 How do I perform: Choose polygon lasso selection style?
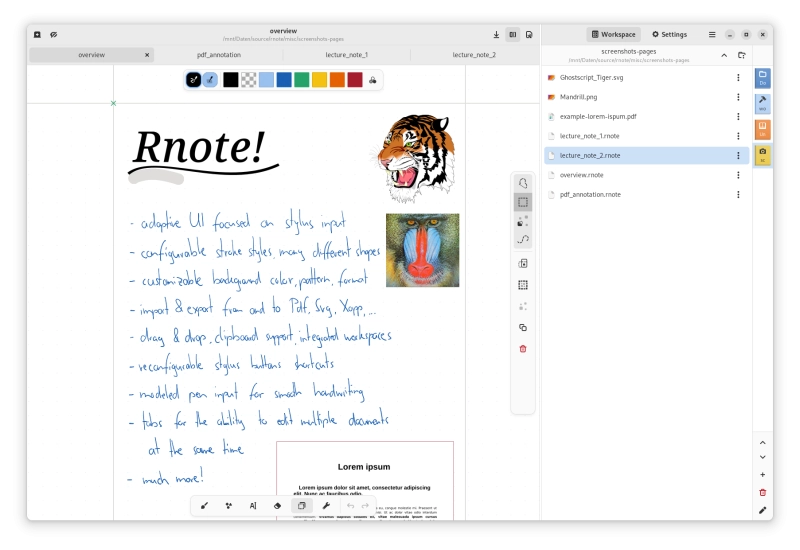click(523, 183)
